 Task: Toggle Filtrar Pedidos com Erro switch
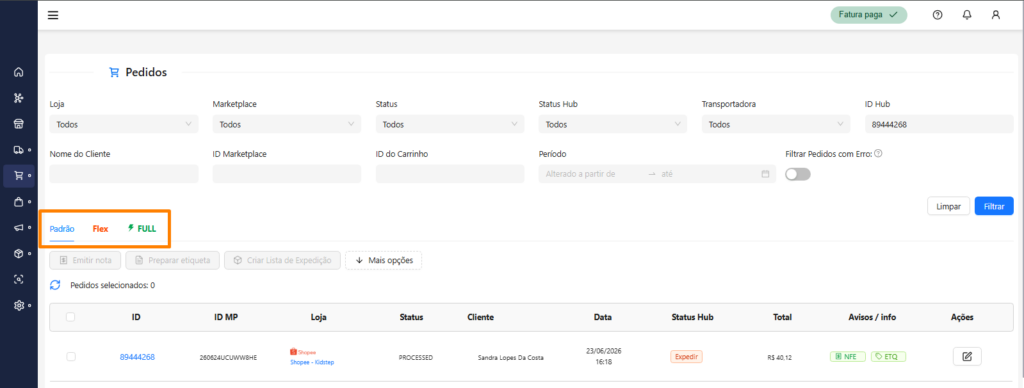tap(797, 174)
